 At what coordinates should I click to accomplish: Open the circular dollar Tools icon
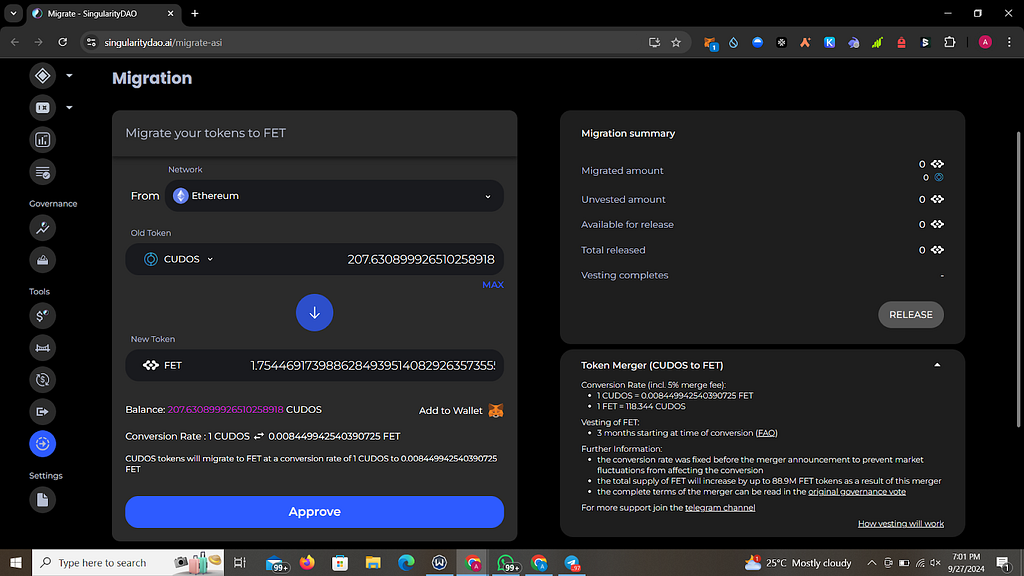pos(42,379)
